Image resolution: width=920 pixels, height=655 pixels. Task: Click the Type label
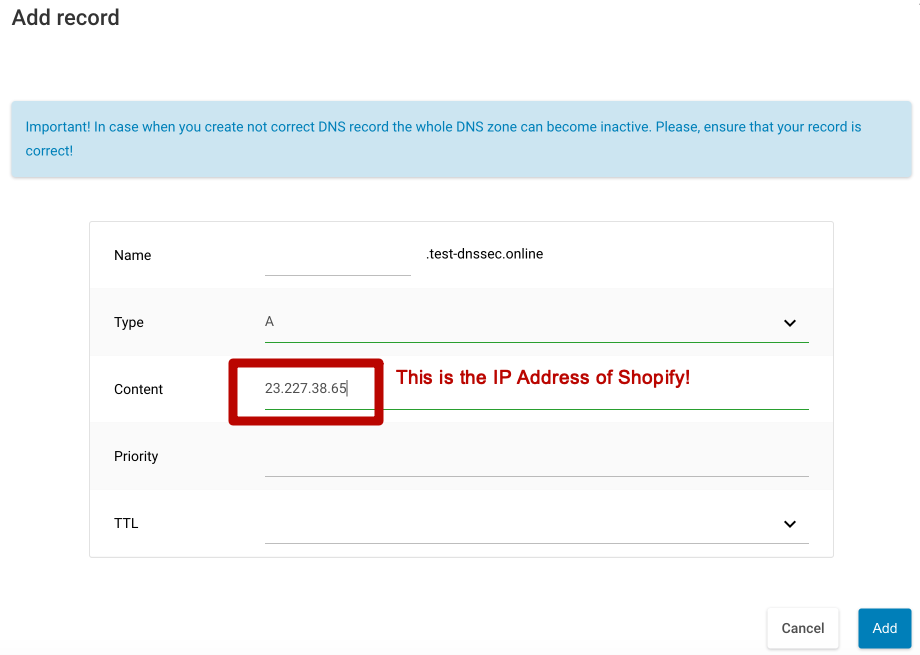click(x=128, y=322)
